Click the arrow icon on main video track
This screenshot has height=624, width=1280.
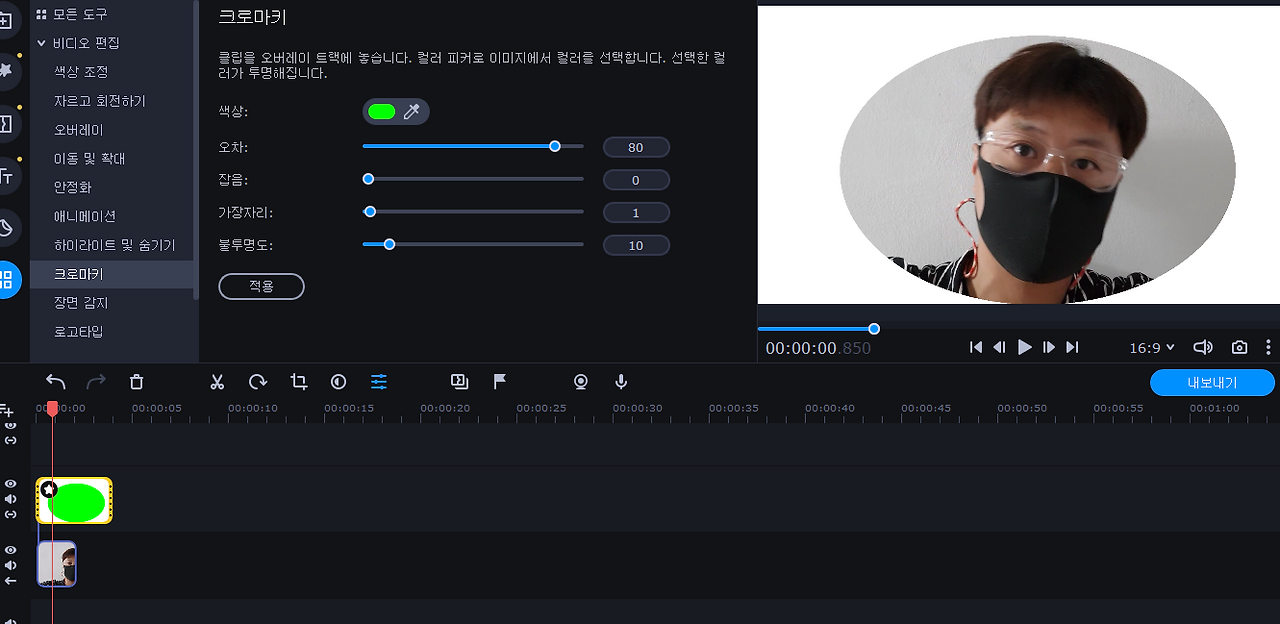11,580
